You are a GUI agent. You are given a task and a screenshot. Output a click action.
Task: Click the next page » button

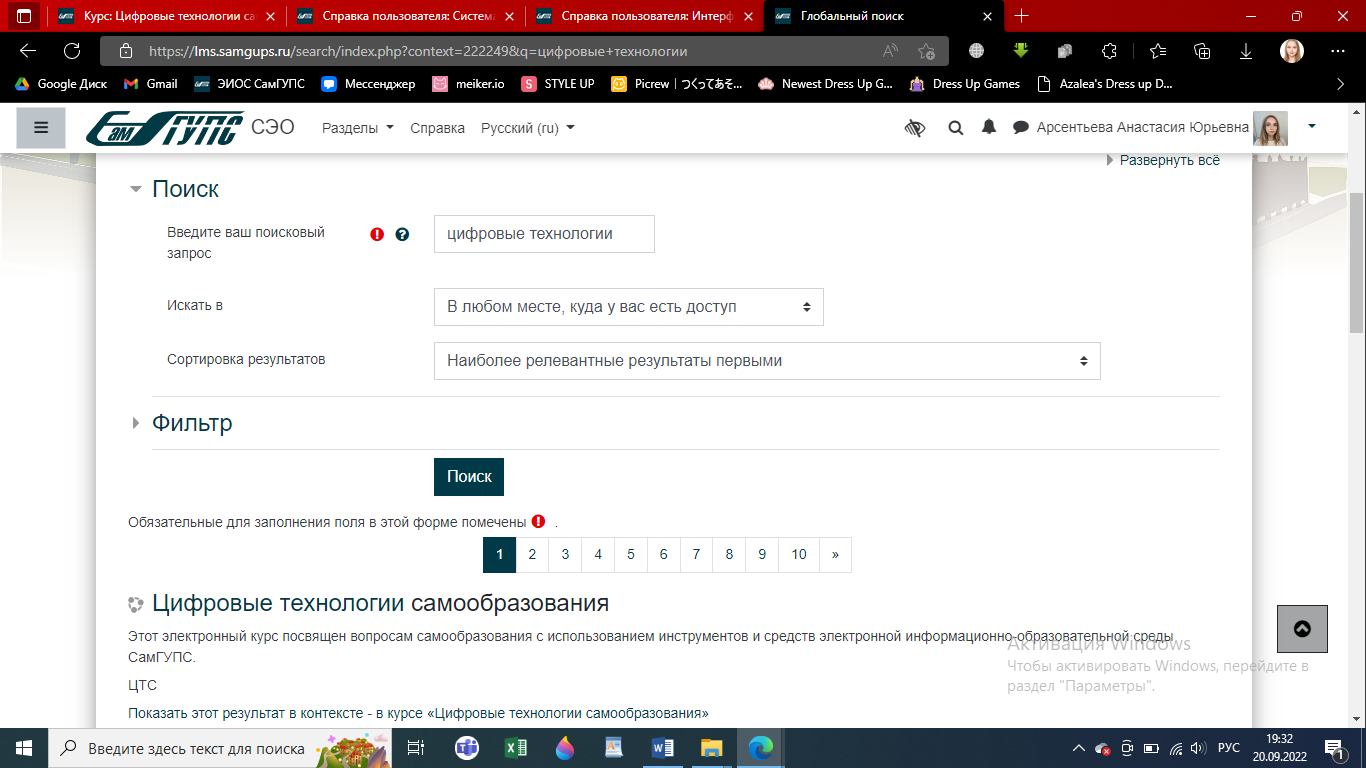(x=835, y=554)
